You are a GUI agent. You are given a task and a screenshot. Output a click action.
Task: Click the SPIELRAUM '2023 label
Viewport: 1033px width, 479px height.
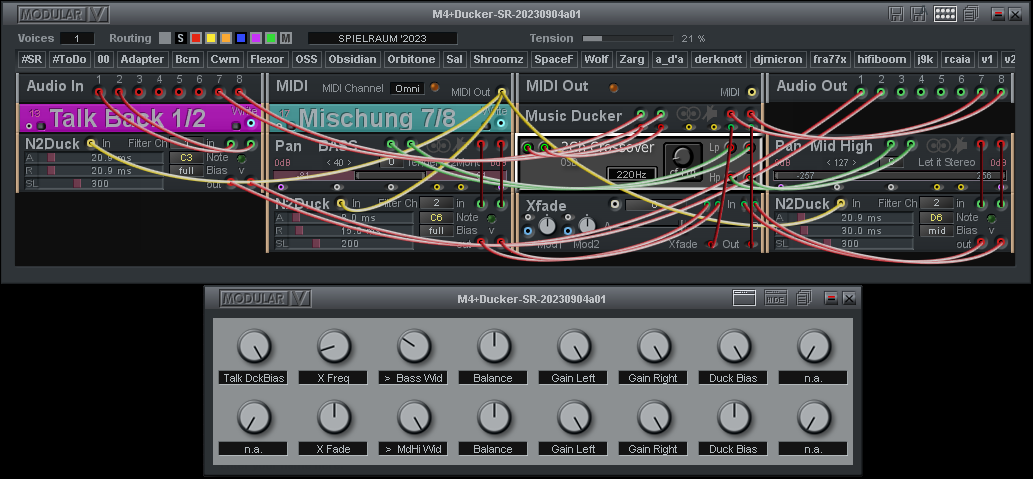click(x=382, y=38)
